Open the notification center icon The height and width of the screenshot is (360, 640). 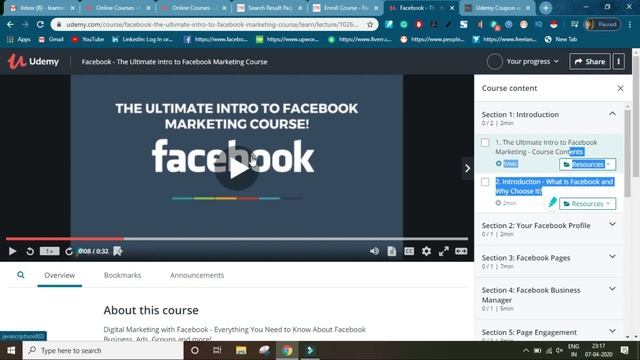point(624,351)
